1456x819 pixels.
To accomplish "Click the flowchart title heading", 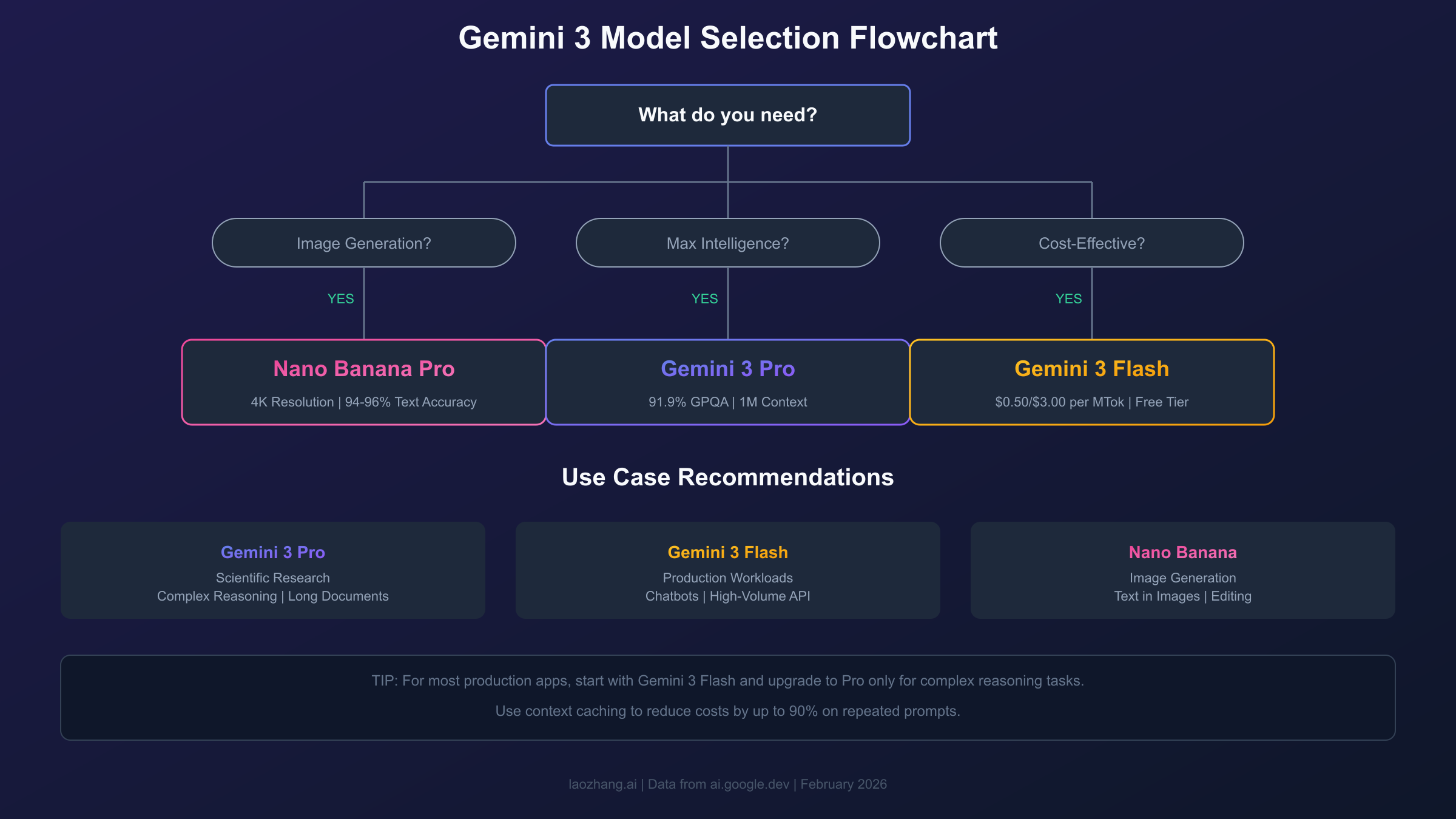I will click(727, 38).
